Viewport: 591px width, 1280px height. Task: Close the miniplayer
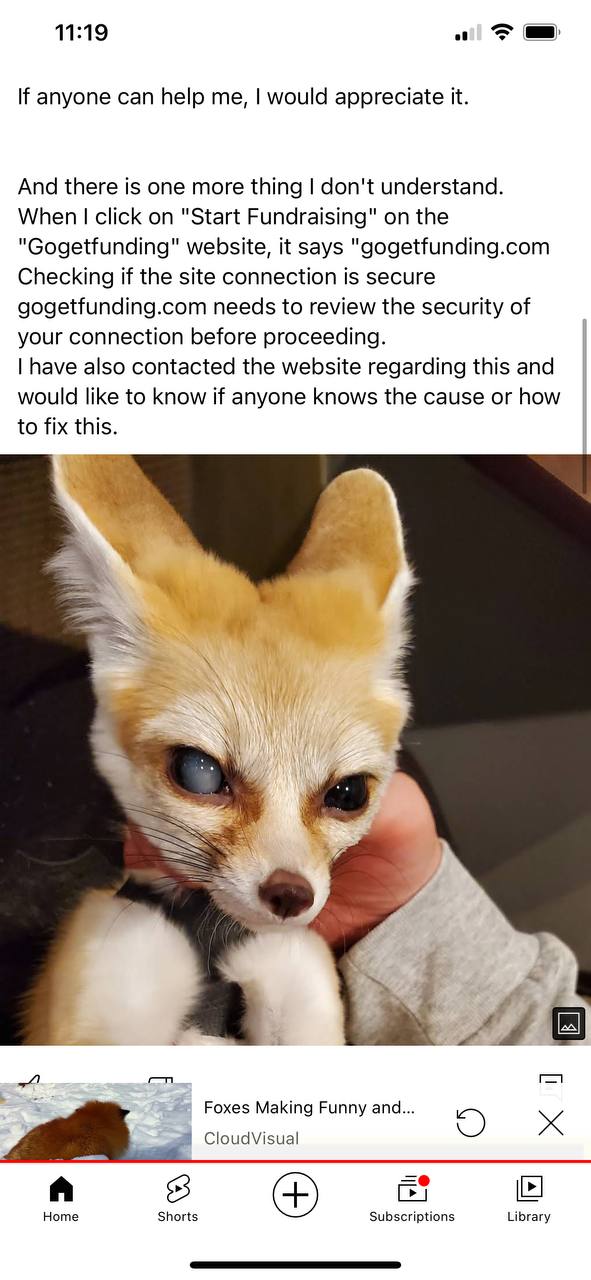551,1122
